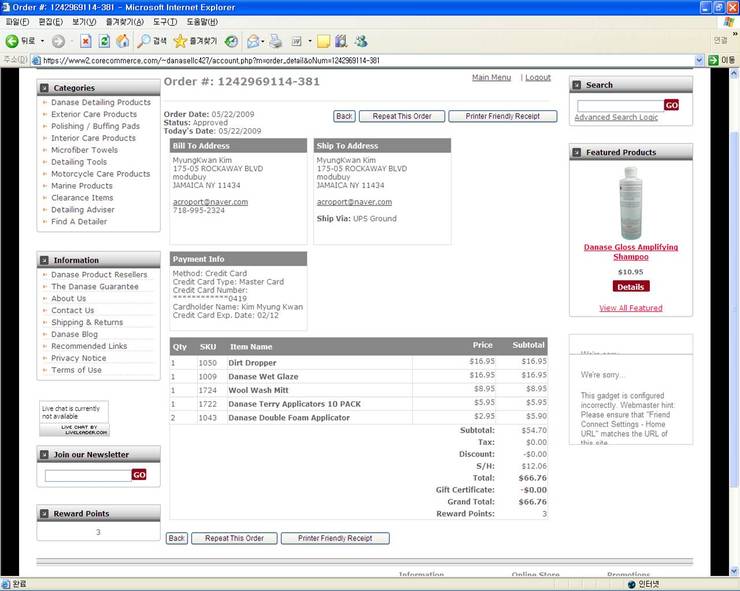Open the 편집(E) menu
Viewport: 740px width, 591px height.
click(x=50, y=22)
